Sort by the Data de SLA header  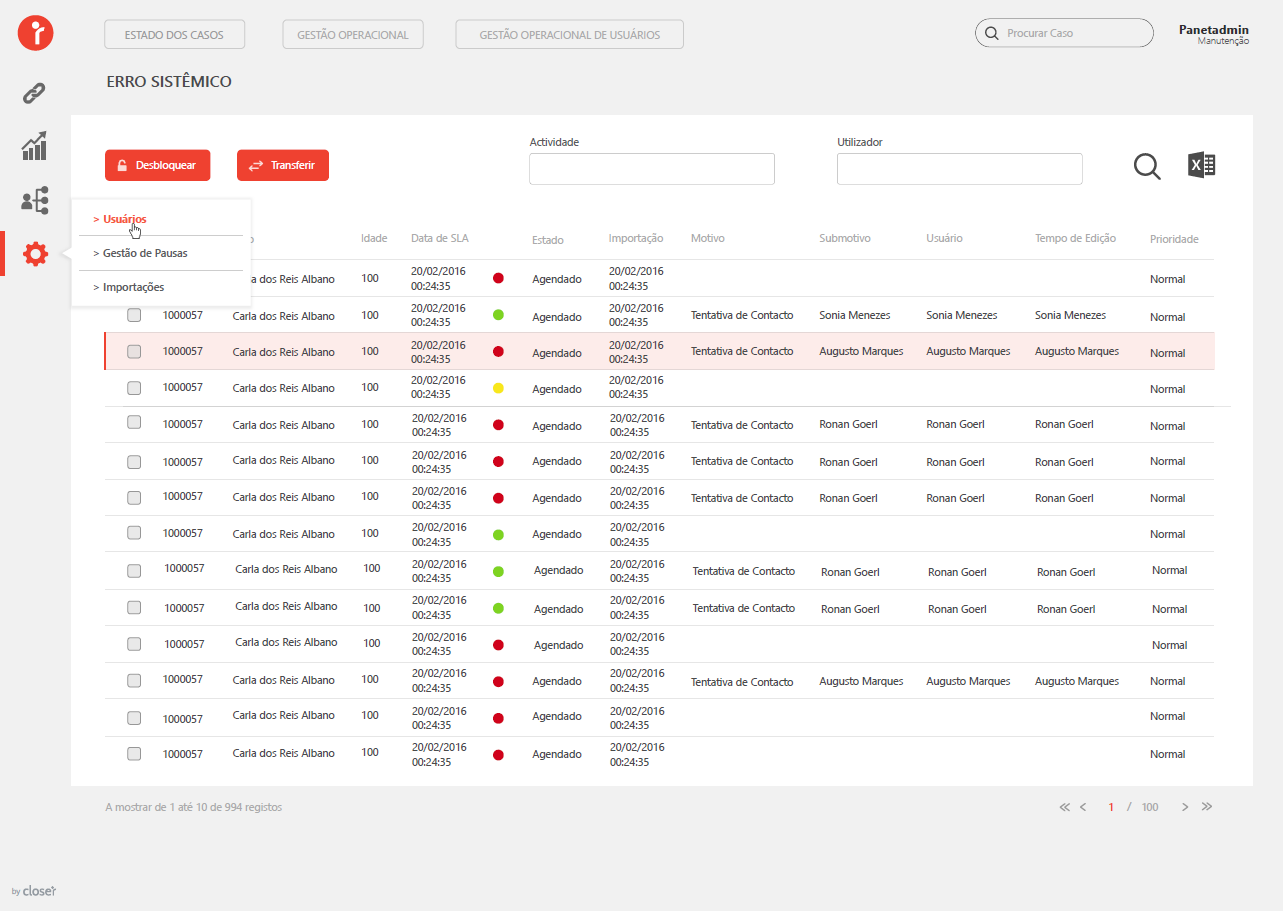coord(439,238)
